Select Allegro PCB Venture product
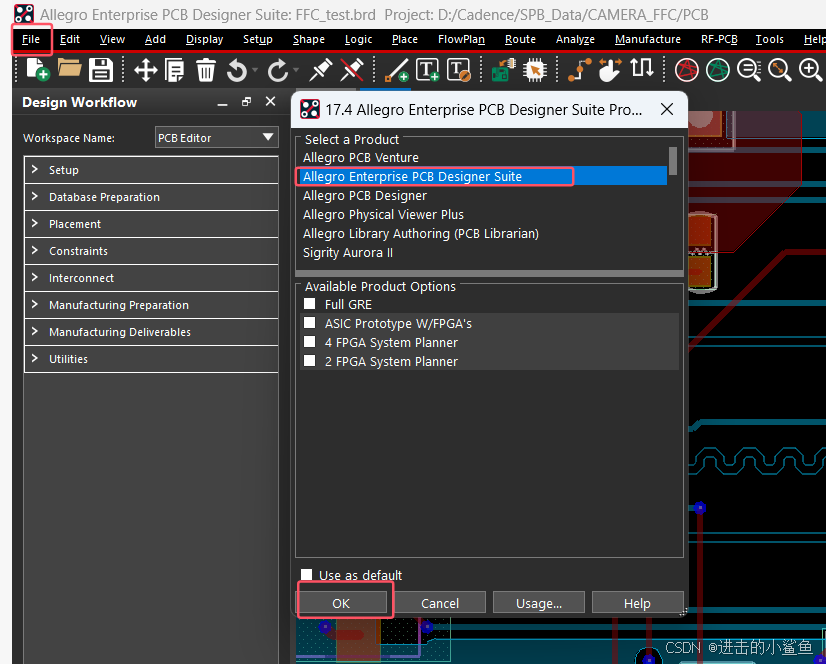Image resolution: width=826 pixels, height=664 pixels. (483, 158)
